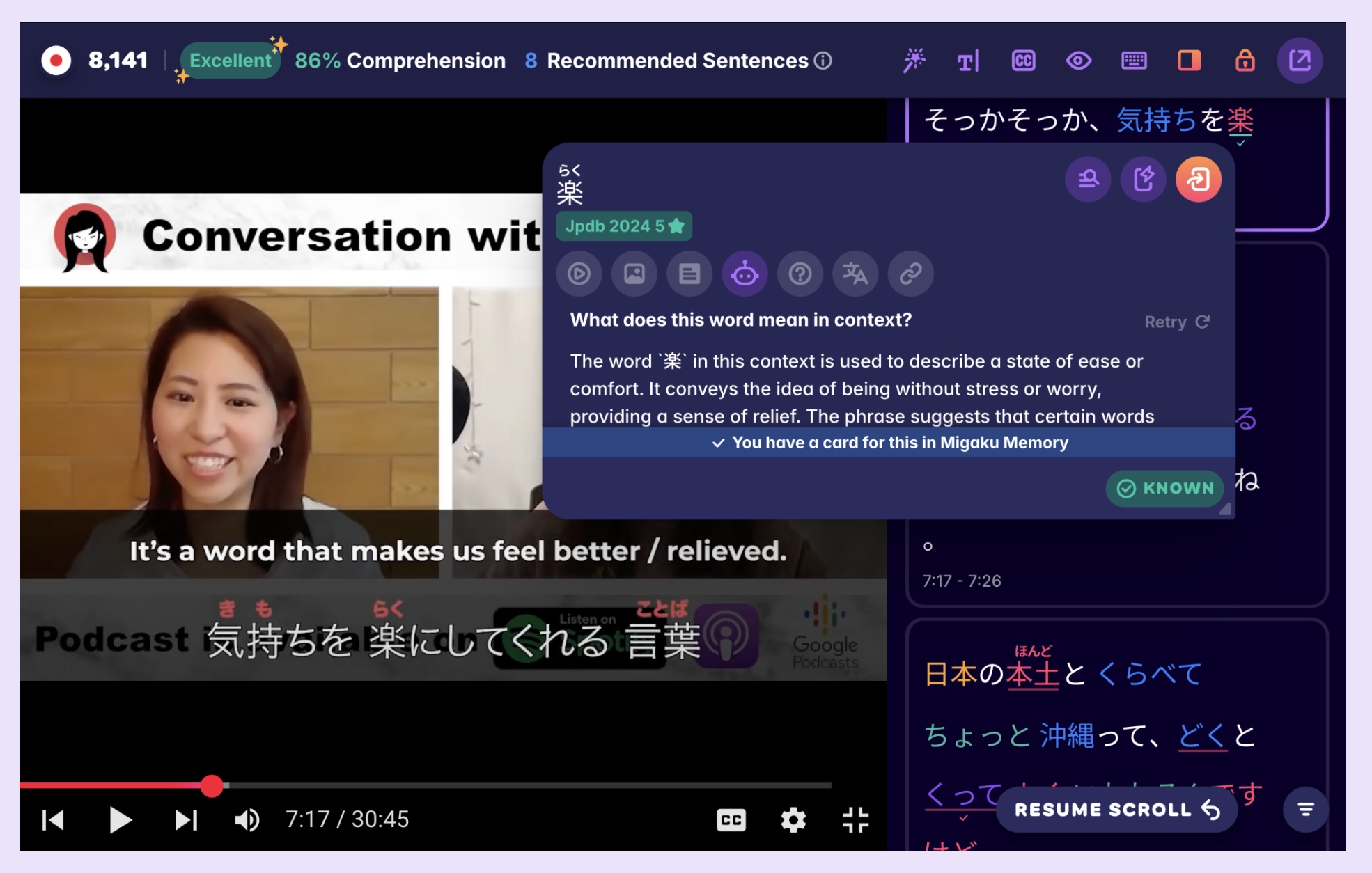Open the subtitle filter list icon
This screenshot has width=1372, height=873.
[1306, 810]
